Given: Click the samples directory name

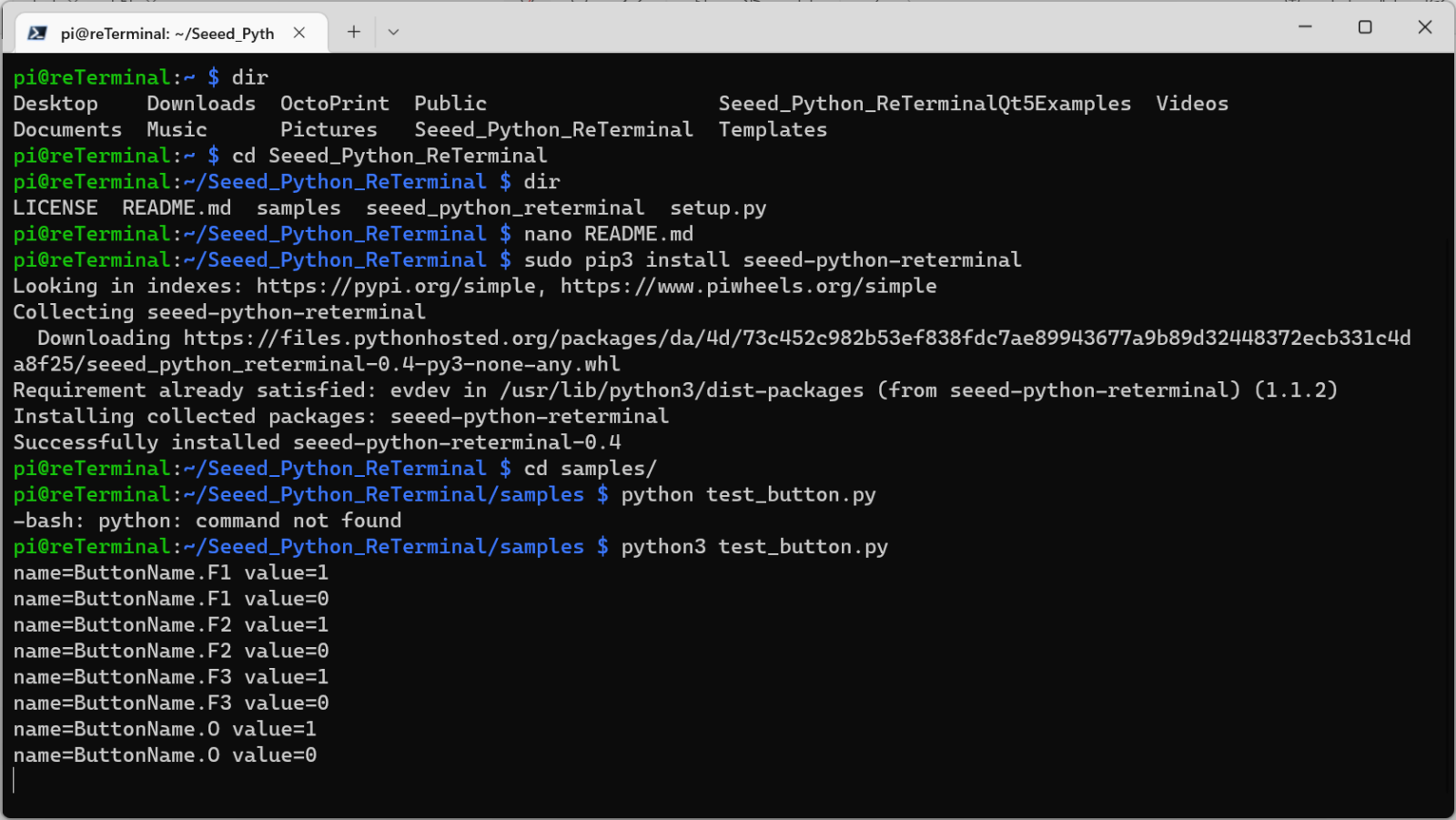Looking at the screenshot, I should 298,208.
